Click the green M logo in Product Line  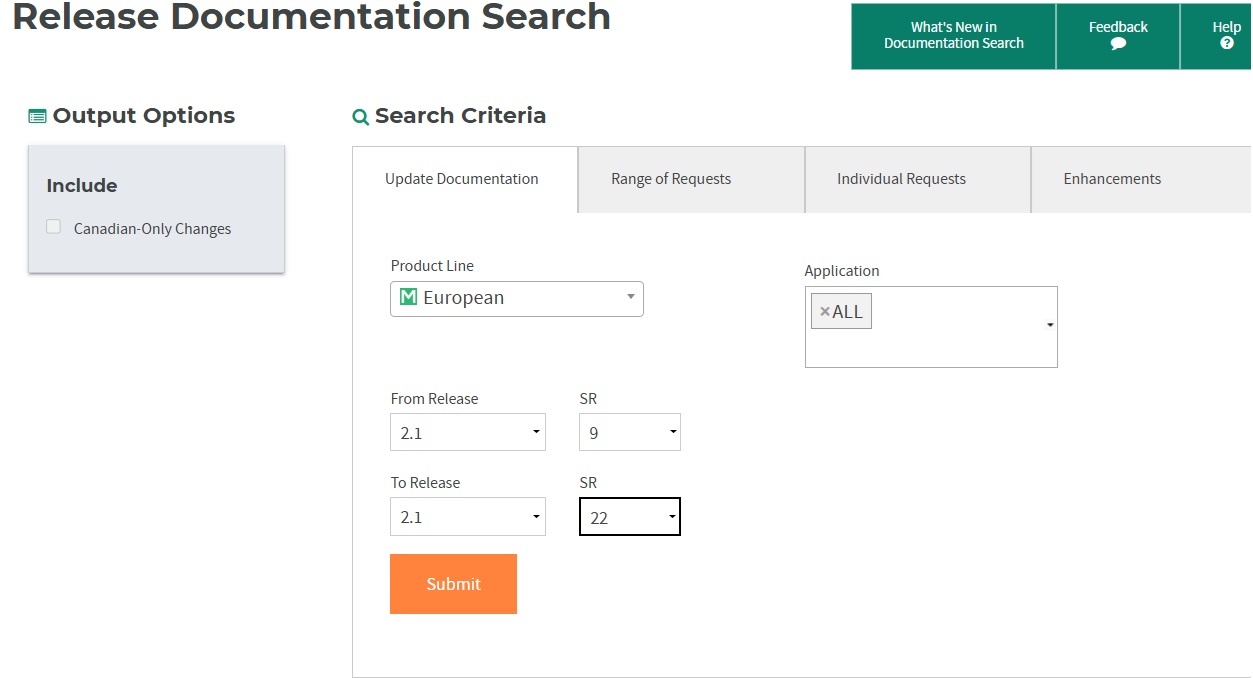(x=411, y=297)
